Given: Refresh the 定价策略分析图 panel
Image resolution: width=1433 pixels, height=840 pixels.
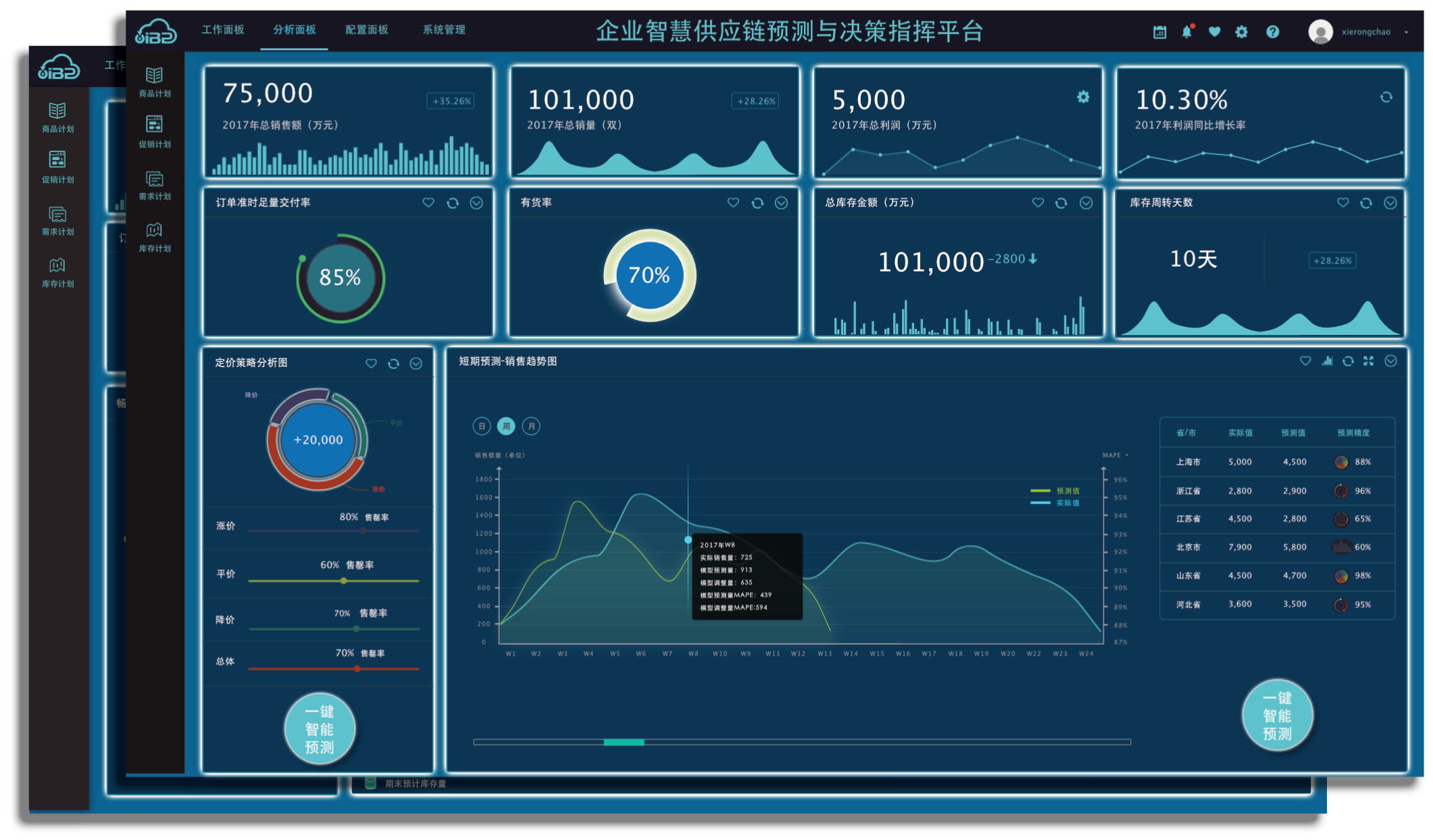Looking at the screenshot, I should (393, 363).
